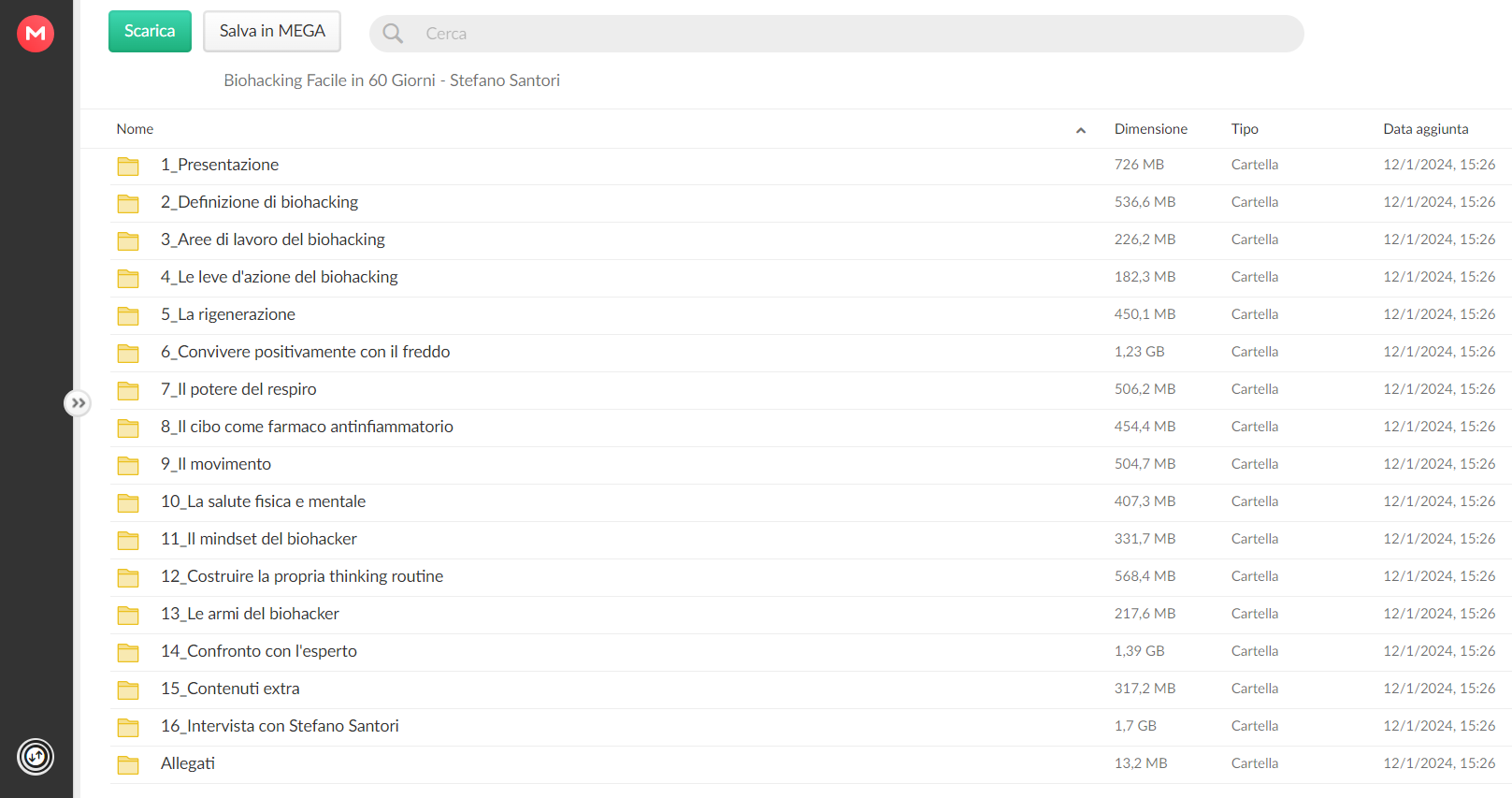
Task: Select the 5_La rigenerazione folder name
Action: (x=228, y=314)
